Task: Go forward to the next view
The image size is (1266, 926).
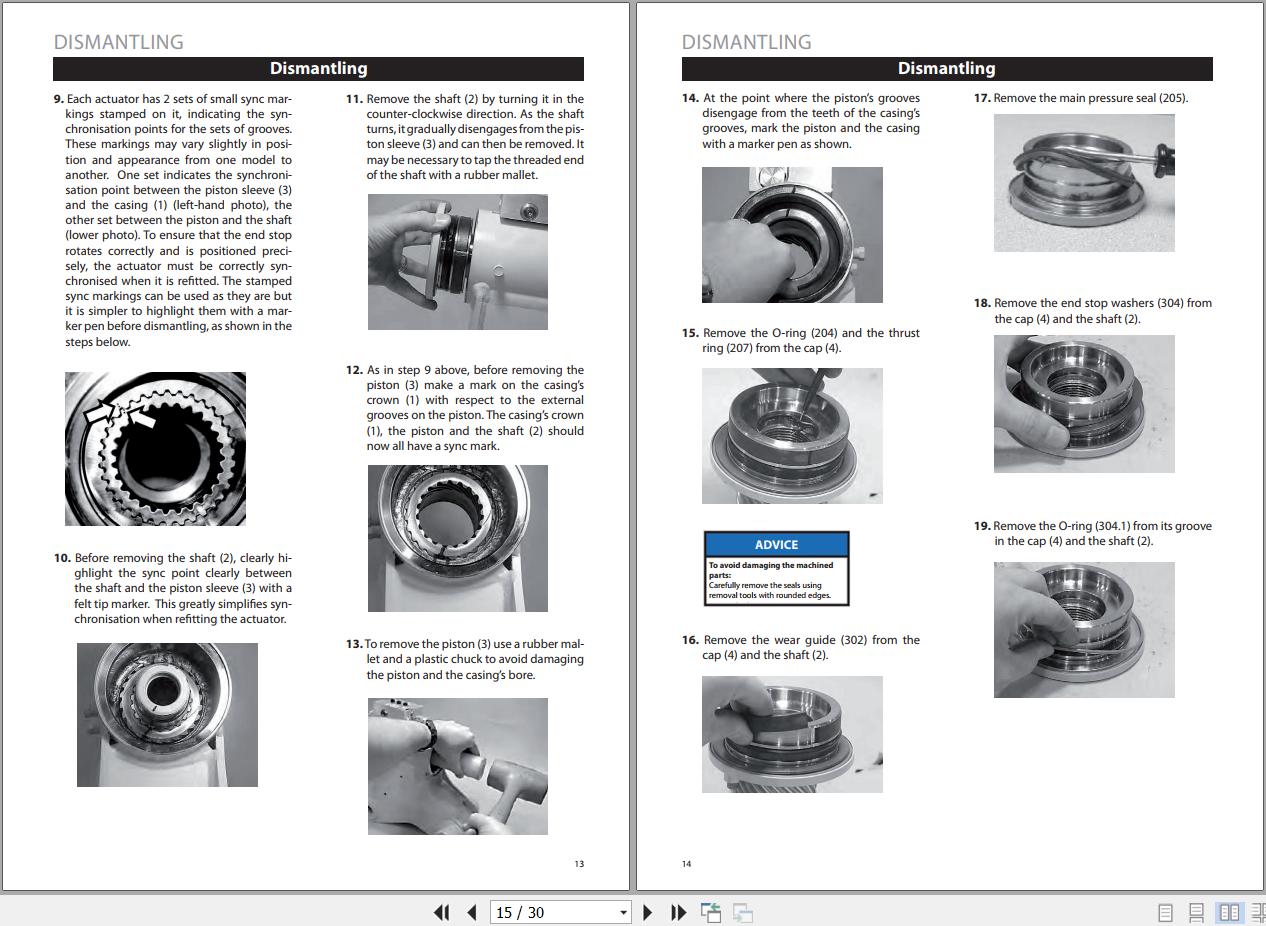Action: 743,912
